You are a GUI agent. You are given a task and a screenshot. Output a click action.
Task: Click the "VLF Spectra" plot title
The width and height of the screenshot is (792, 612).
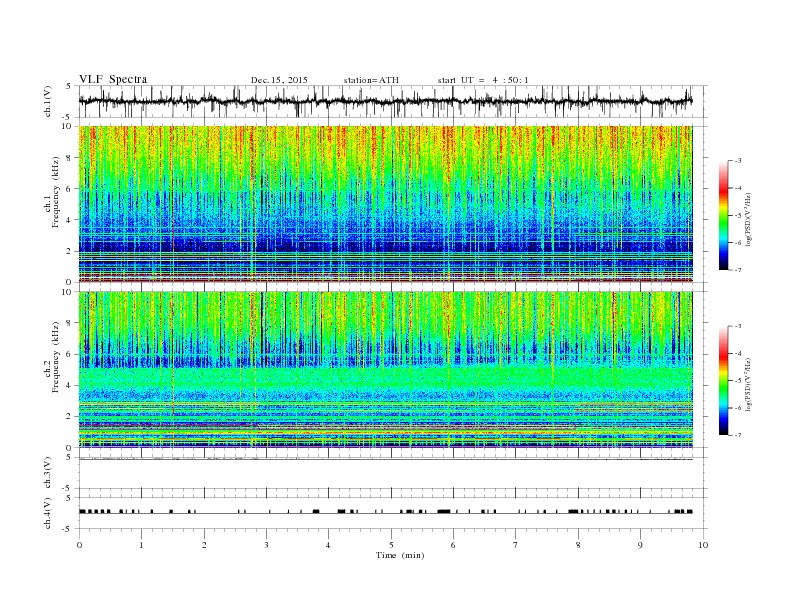tap(113, 79)
